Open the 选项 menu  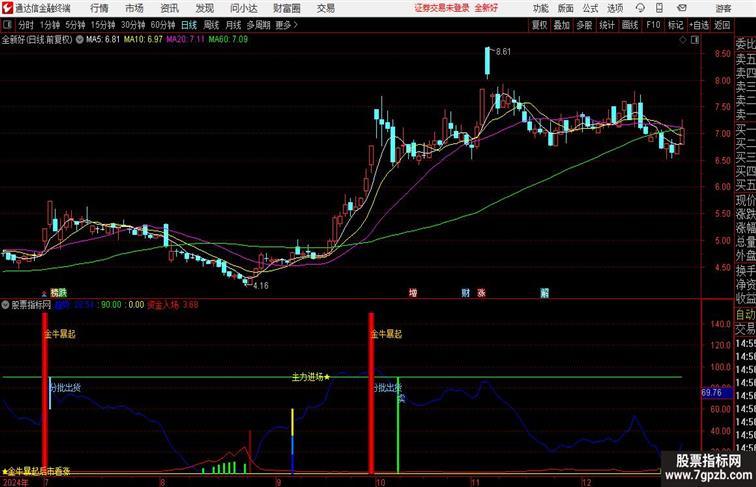[615, 8]
